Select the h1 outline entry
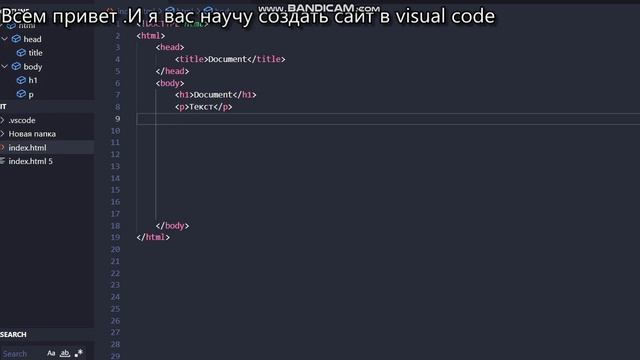Image resolution: width=640 pixels, height=360 pixels. 33,80
